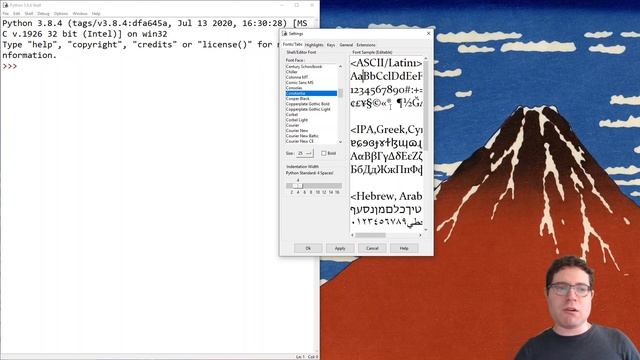The image size is (640, 360).
Task: Click the Python icon in Shell title bar
Action: [5, 5]
